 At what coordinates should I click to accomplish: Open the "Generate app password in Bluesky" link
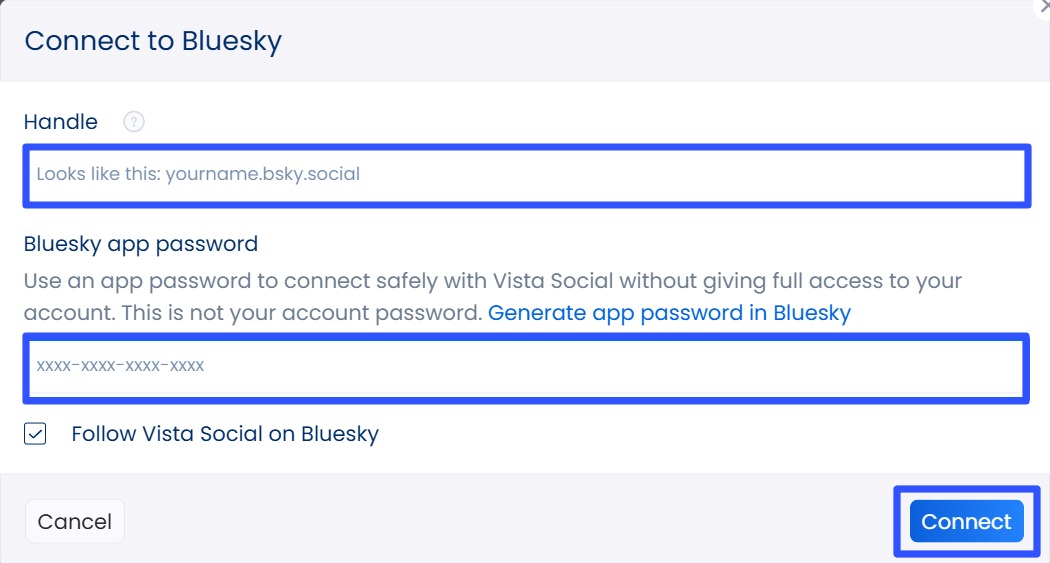pos(669,313)
